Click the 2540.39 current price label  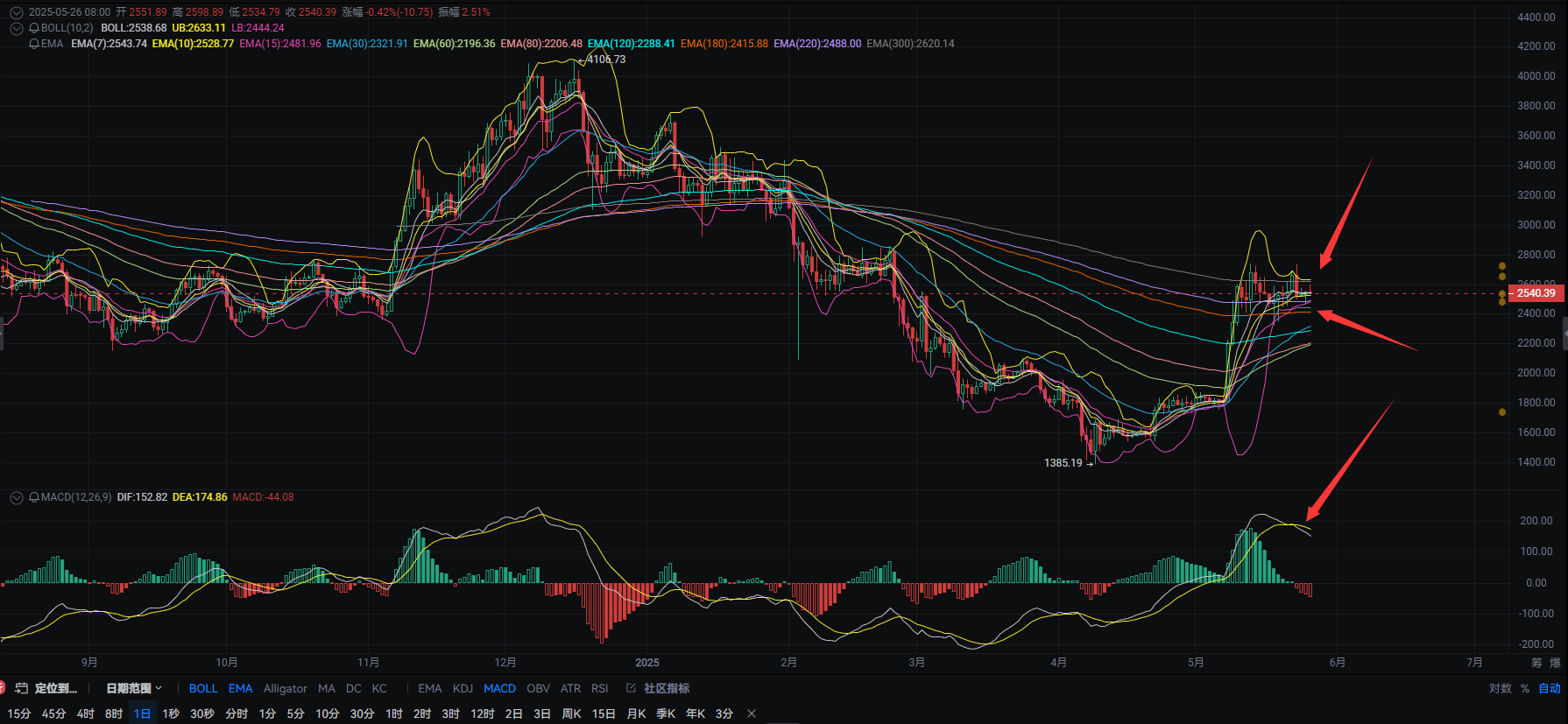pos(1536,293)
